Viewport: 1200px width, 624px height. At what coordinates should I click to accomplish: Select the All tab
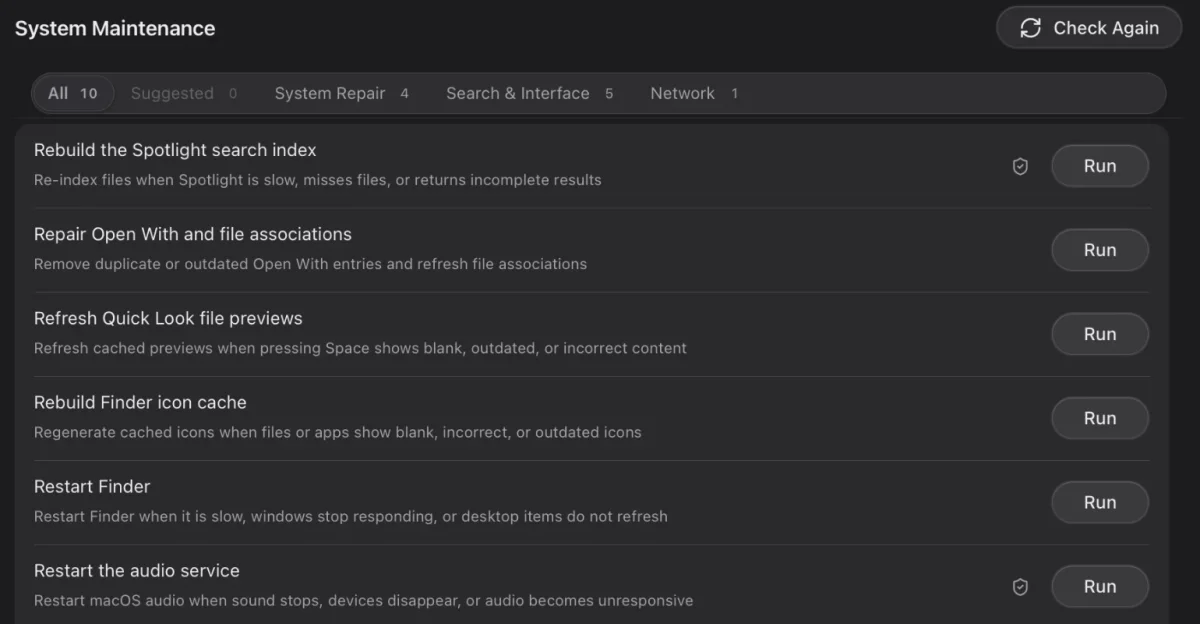[73, 93]
